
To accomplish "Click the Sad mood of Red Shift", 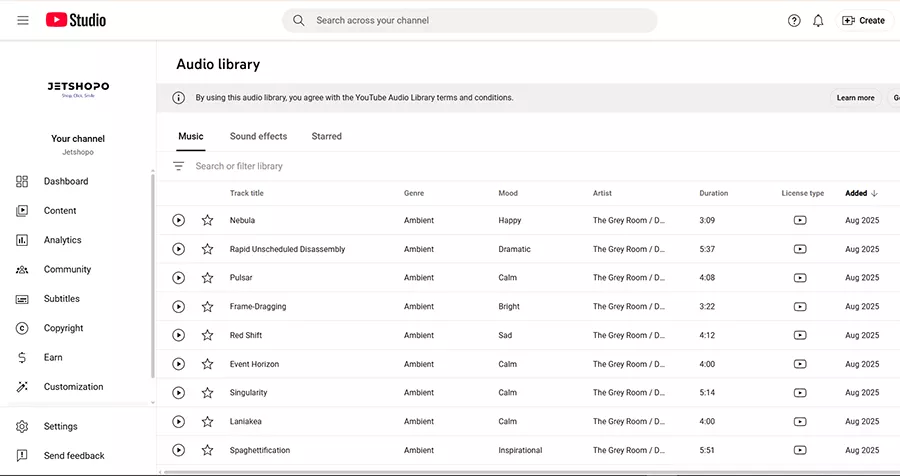I will pyautogui.click(x=505, y=335).
